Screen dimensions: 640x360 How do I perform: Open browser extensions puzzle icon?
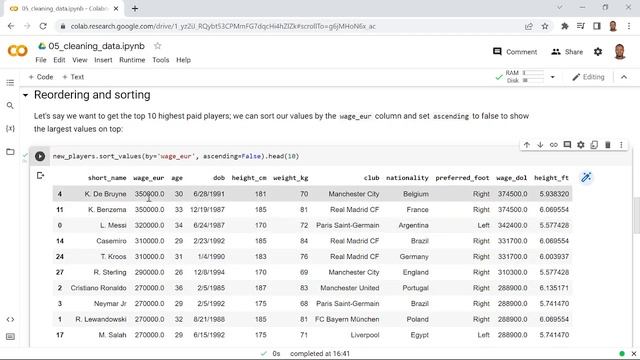564,26
